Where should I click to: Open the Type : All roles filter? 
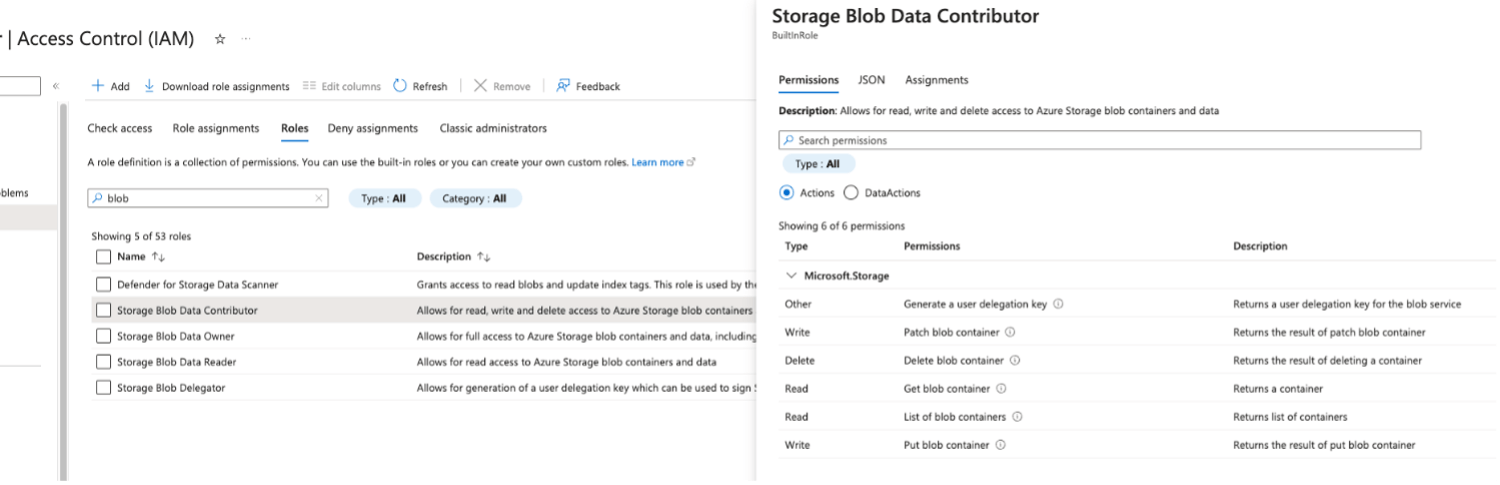point(384,198)
